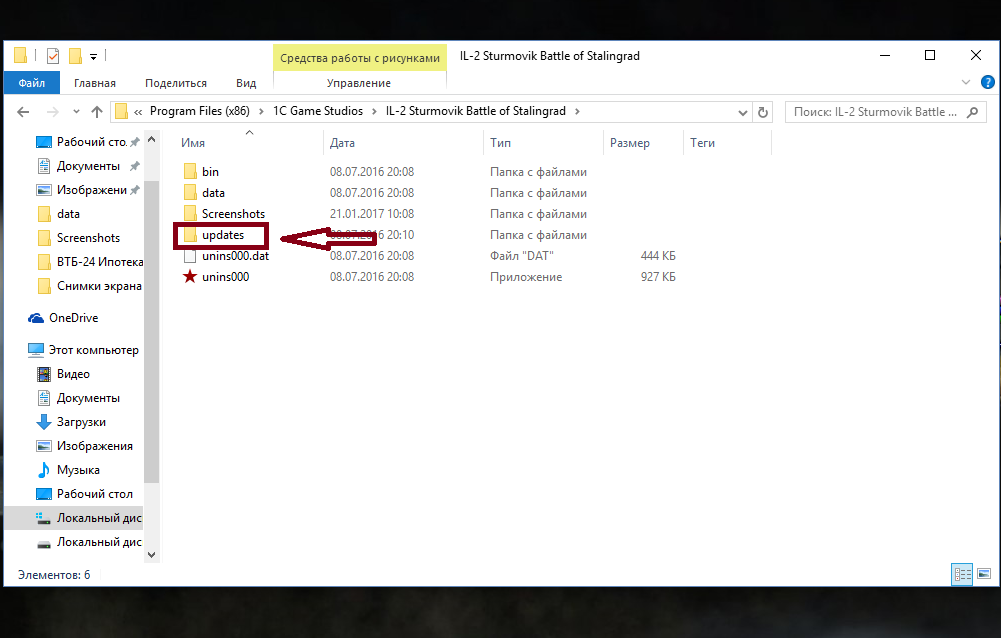Switch to the Поделиться ribbon tab
The width and height of the screenshot is (1001, 638).
click(176, 83)
